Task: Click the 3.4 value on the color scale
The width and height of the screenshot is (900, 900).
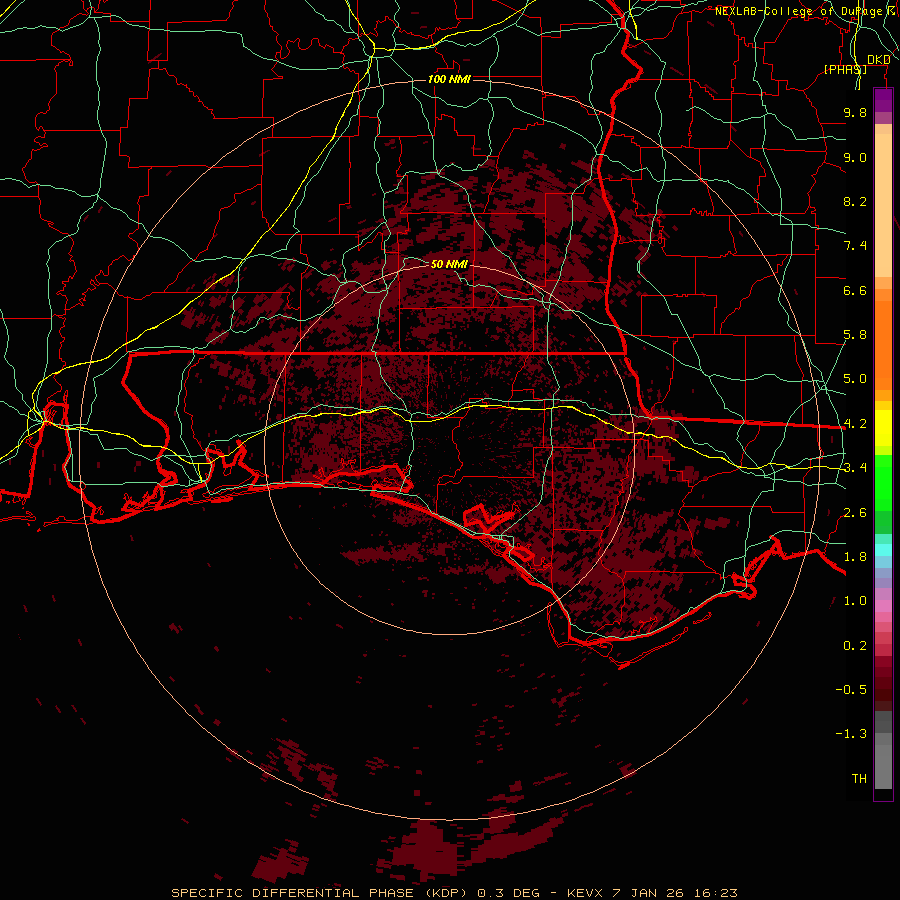Action: [x=855, y=468]
